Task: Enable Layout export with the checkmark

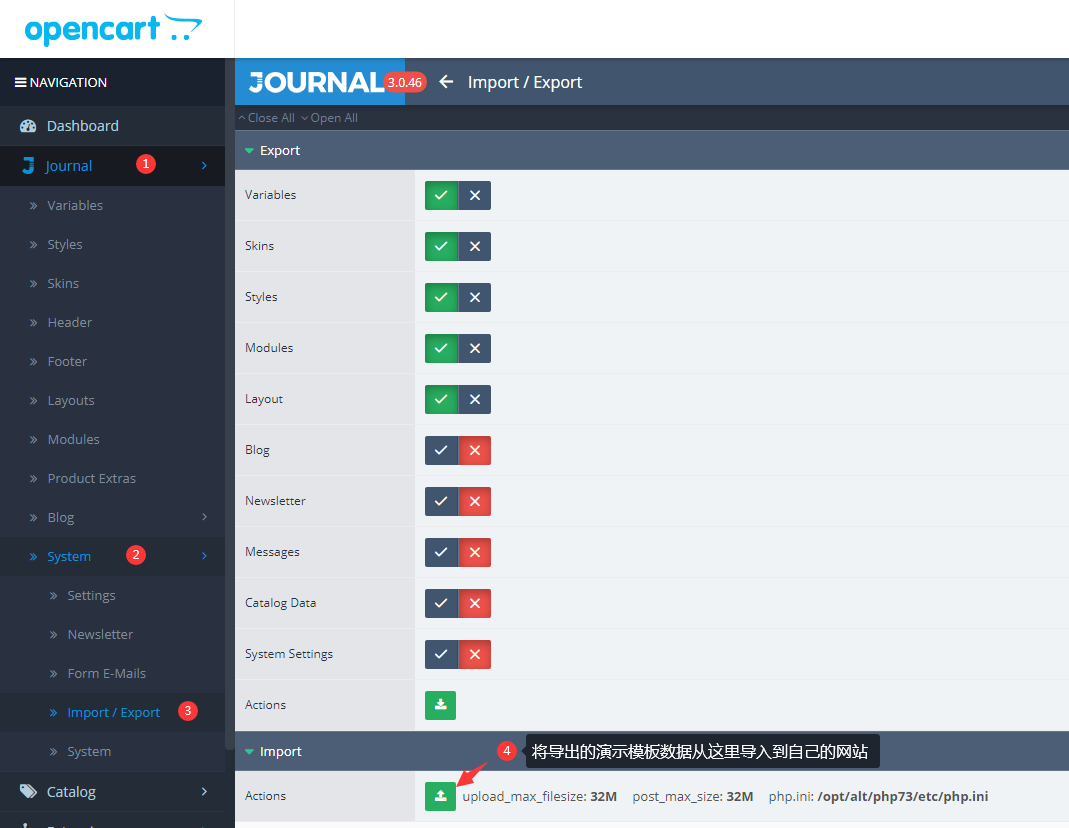Action: (x=441, y=399)
